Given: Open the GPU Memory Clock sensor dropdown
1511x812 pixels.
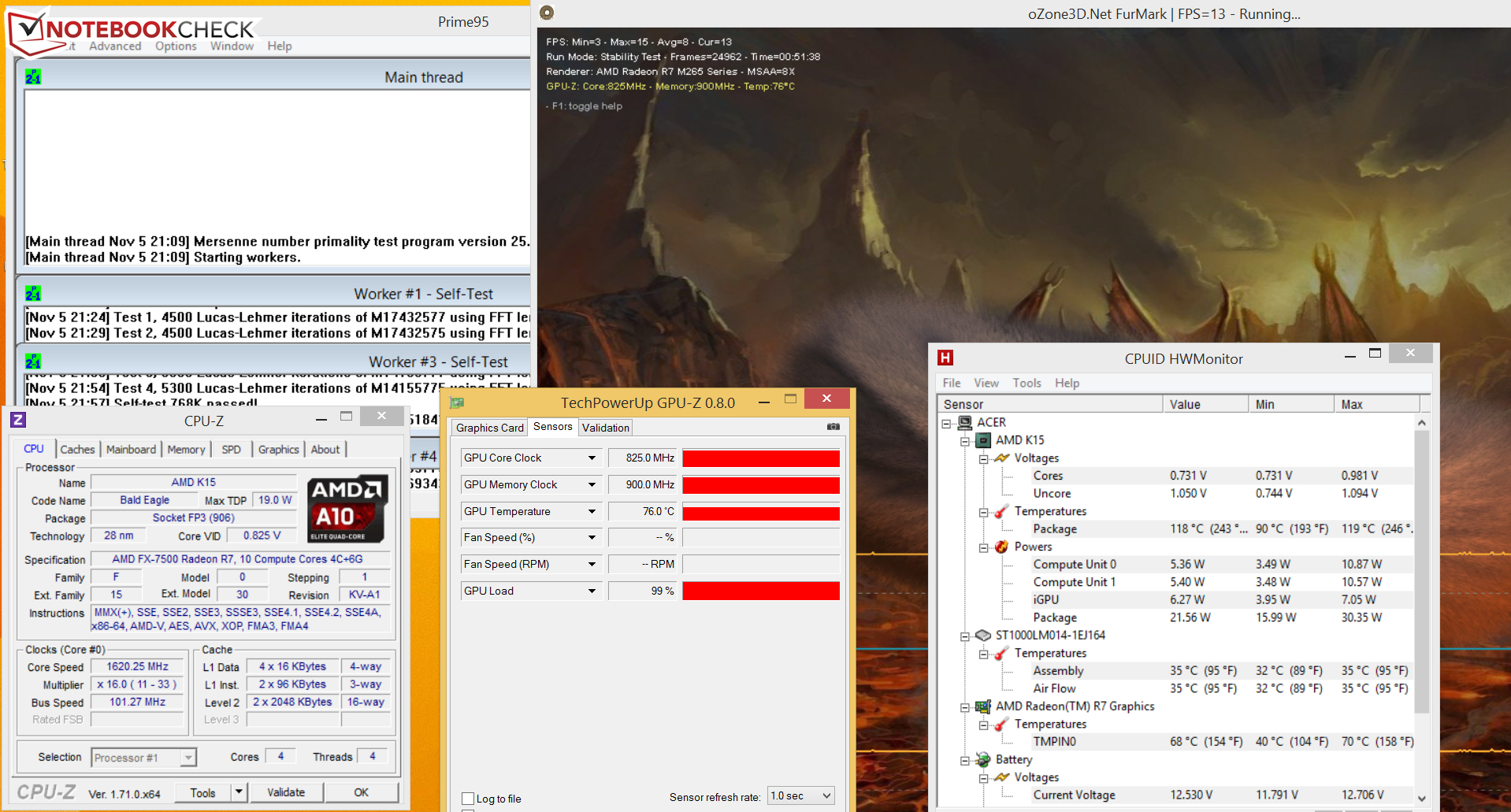Looking at the screenshot, I should click(x=592, y=484).
